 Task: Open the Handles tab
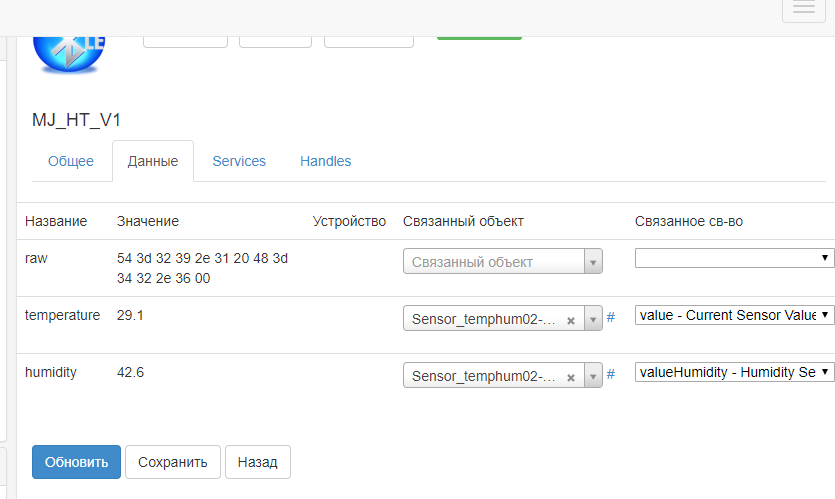325,161
